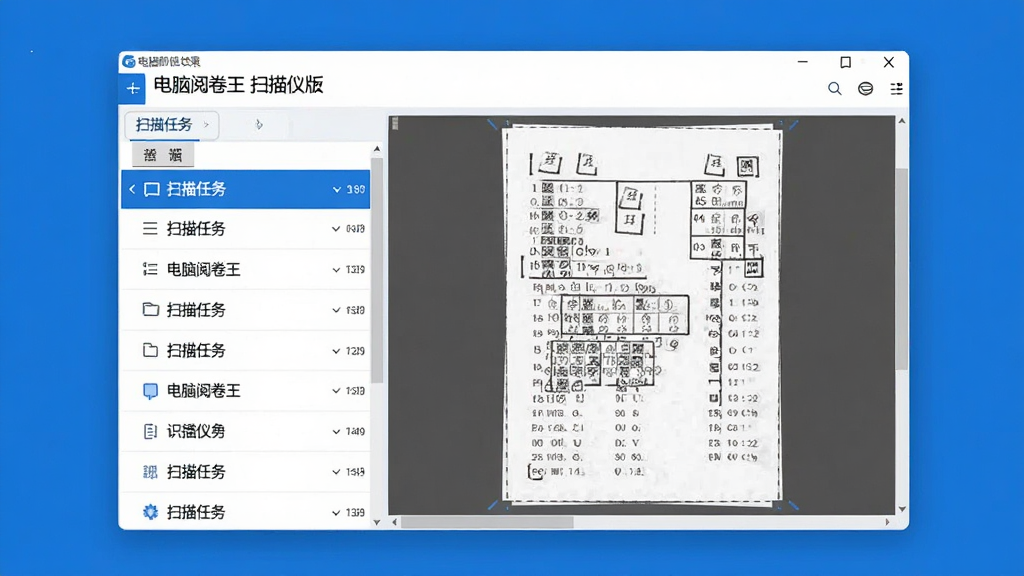Select the 识描仪务 list item
Viewport: 1024px width, 576px height.
(246, 432)
